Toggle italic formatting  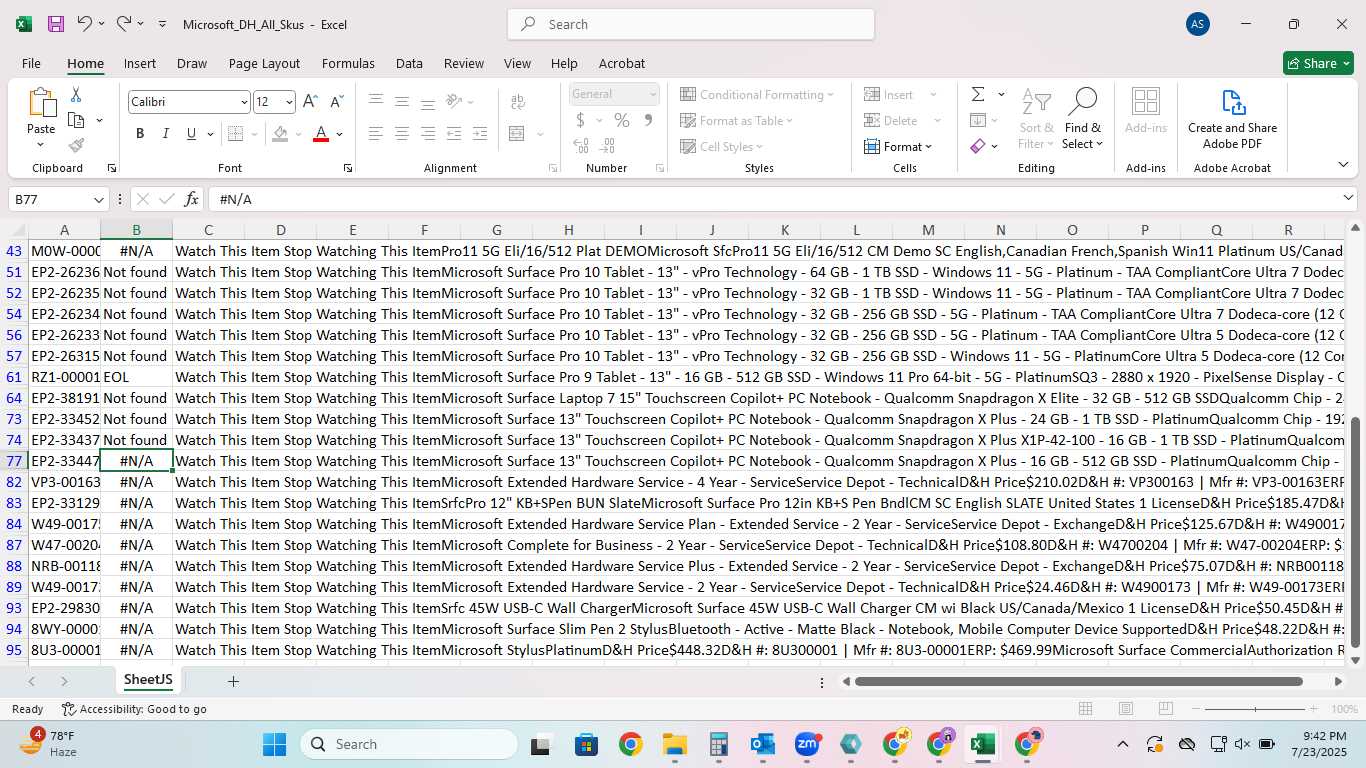click(x=165, y=134)
